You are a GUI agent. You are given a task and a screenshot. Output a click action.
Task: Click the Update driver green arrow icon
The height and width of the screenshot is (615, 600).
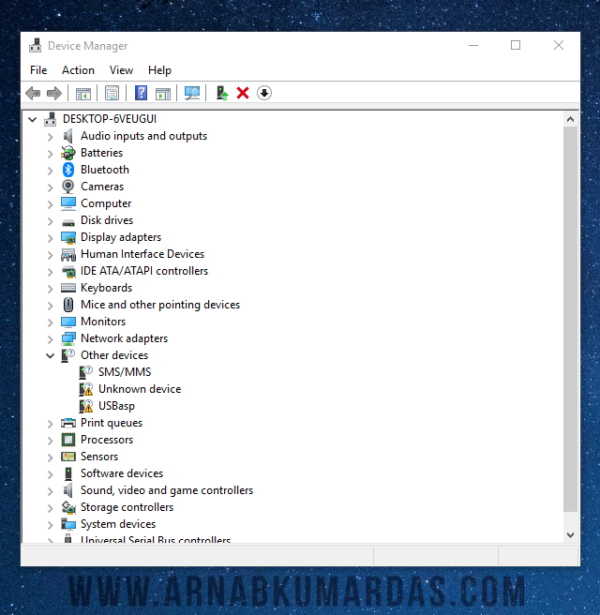pos(222,93)
